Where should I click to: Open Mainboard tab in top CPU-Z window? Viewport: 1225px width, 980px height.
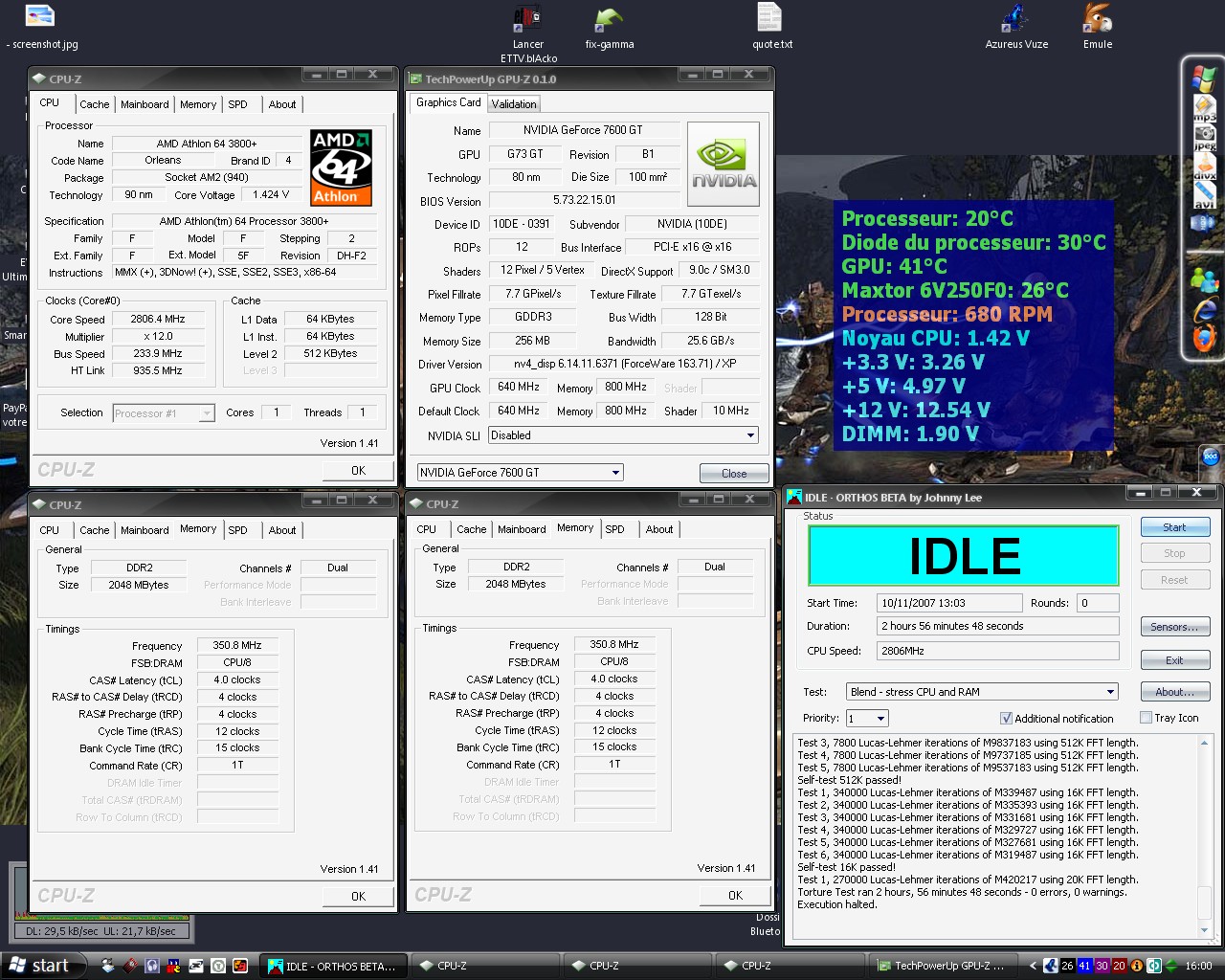[x=145, y=104]
